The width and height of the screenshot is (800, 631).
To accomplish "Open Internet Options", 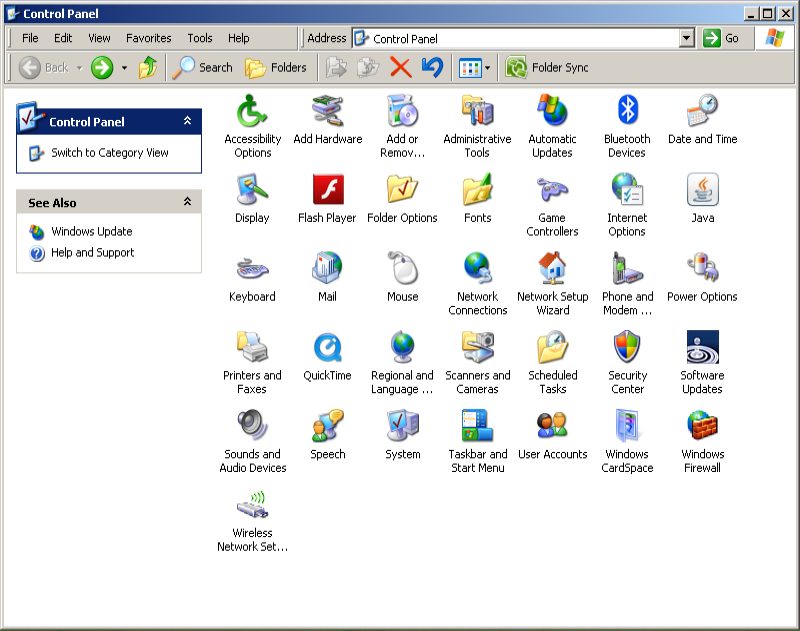I will click(x=627, y=205).
